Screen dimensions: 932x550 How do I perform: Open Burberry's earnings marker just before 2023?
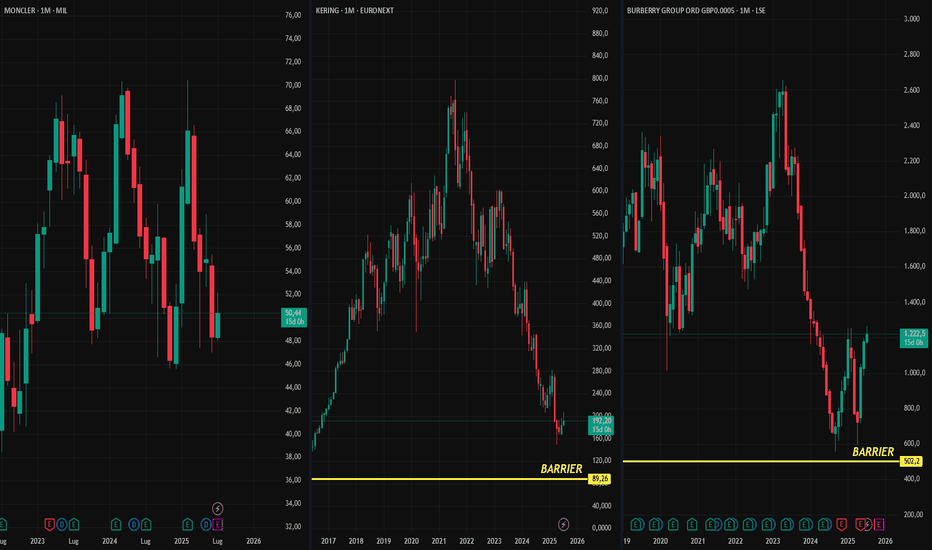[x=767, y=524]
